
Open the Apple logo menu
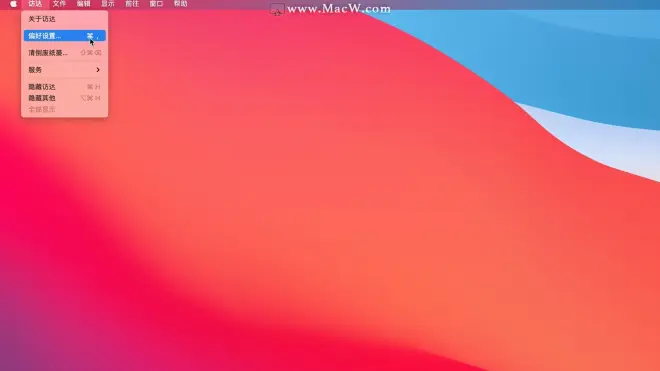click(13, 4)
